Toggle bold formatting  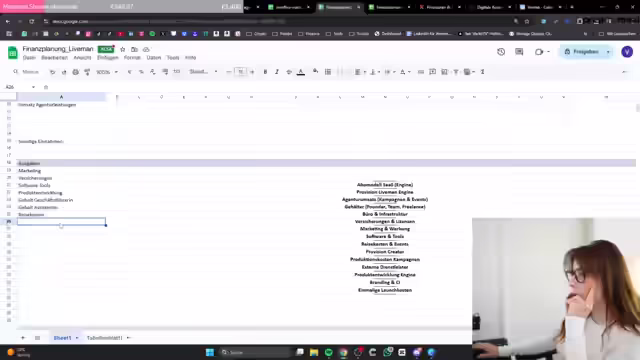pyautogui.click(x=265, y=72)
